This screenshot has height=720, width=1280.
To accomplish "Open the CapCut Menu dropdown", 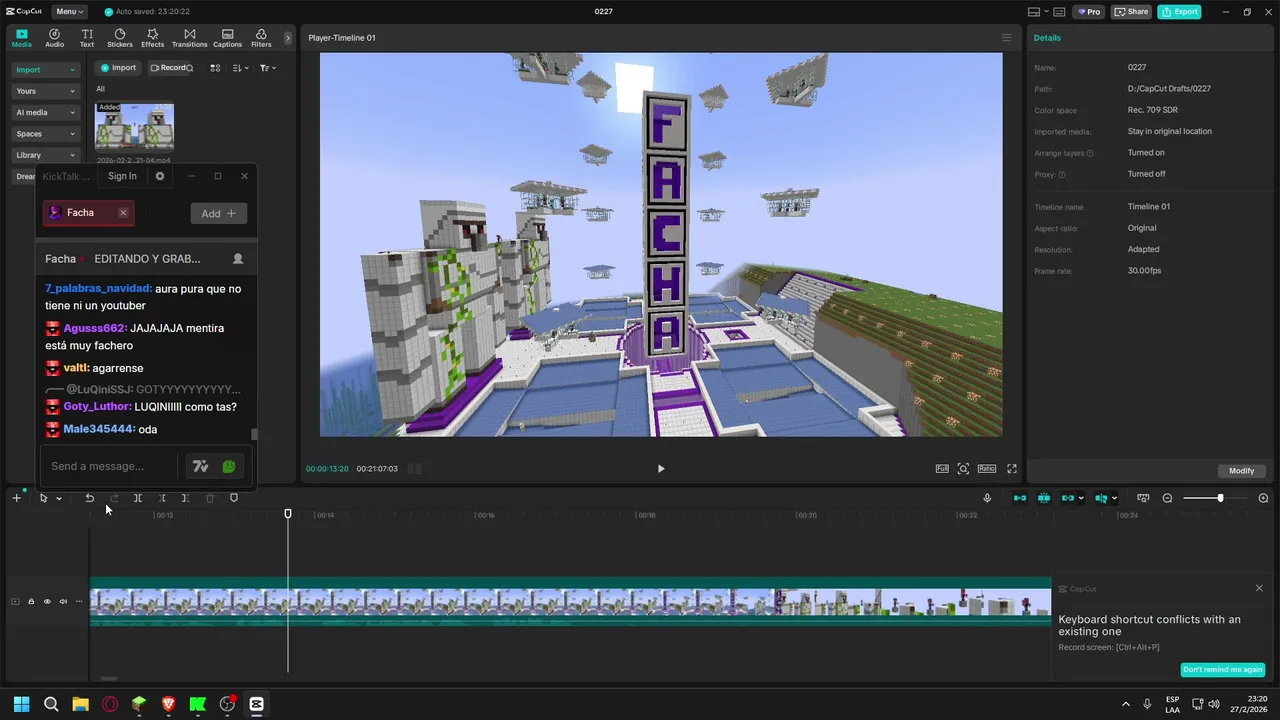I will pyautogui.click(x=69, y=12).
